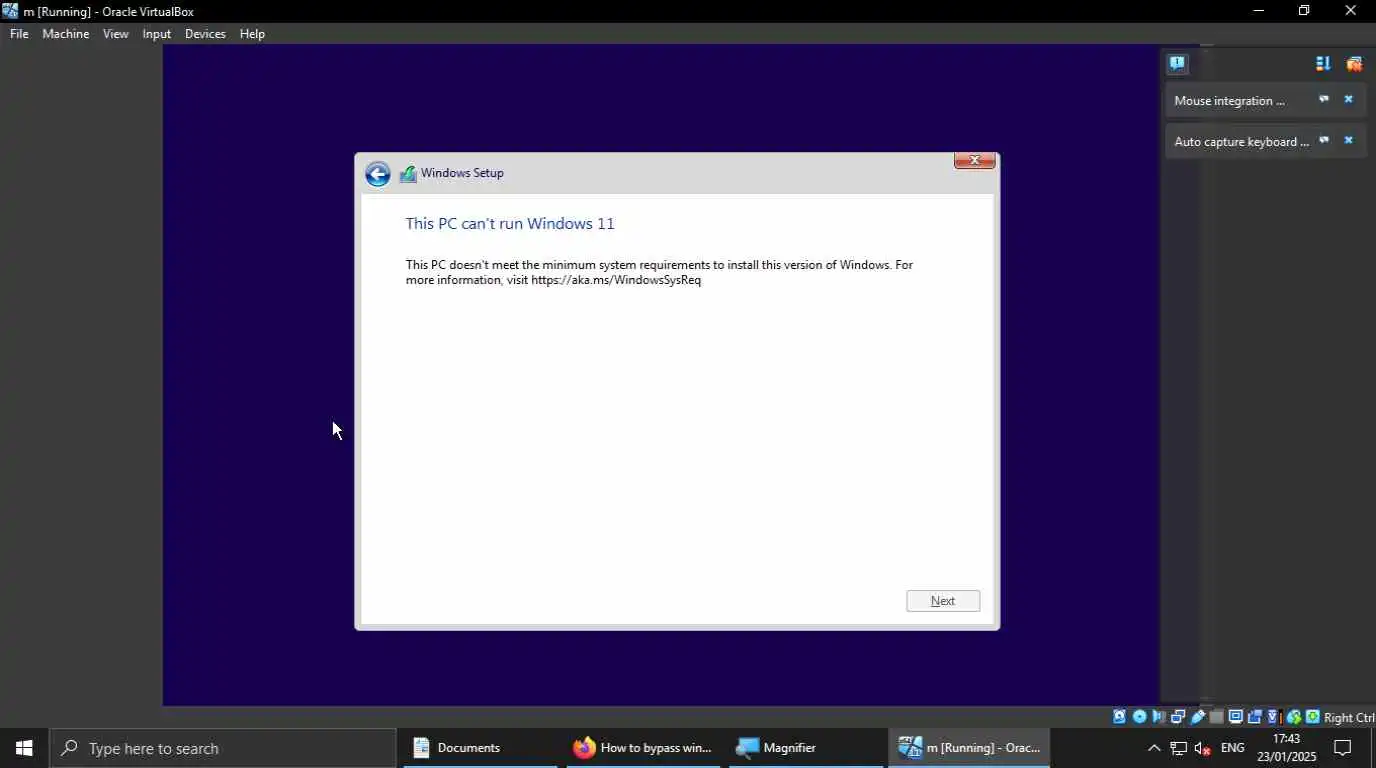
Task: Click the network status bar indicator
Action: (x=1178, y=717)
